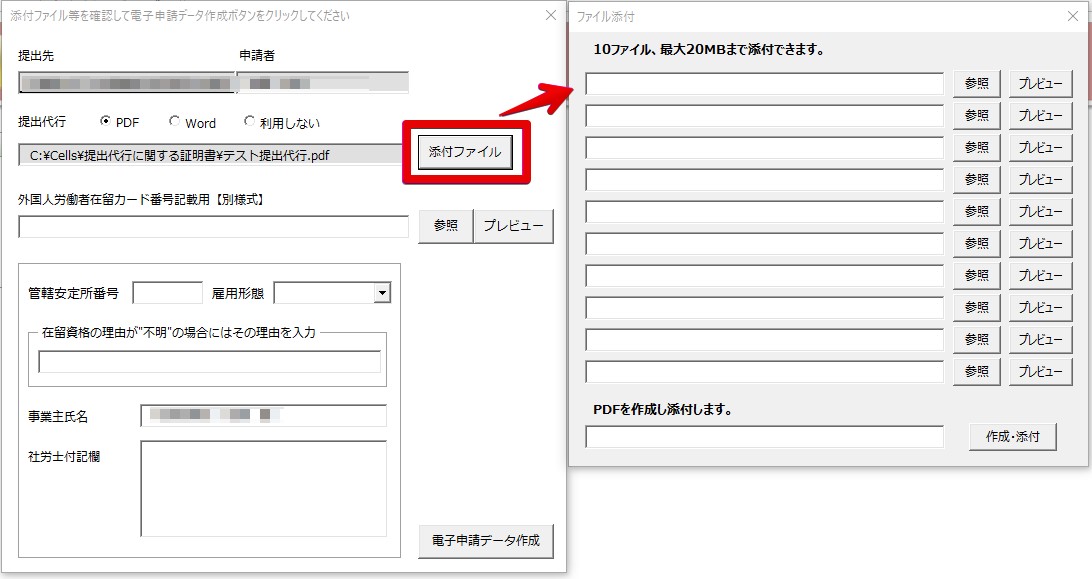Click the 提出代行 PDF file path field
The width and height of the screenshot is (1092, 579).
pos(211,155)
